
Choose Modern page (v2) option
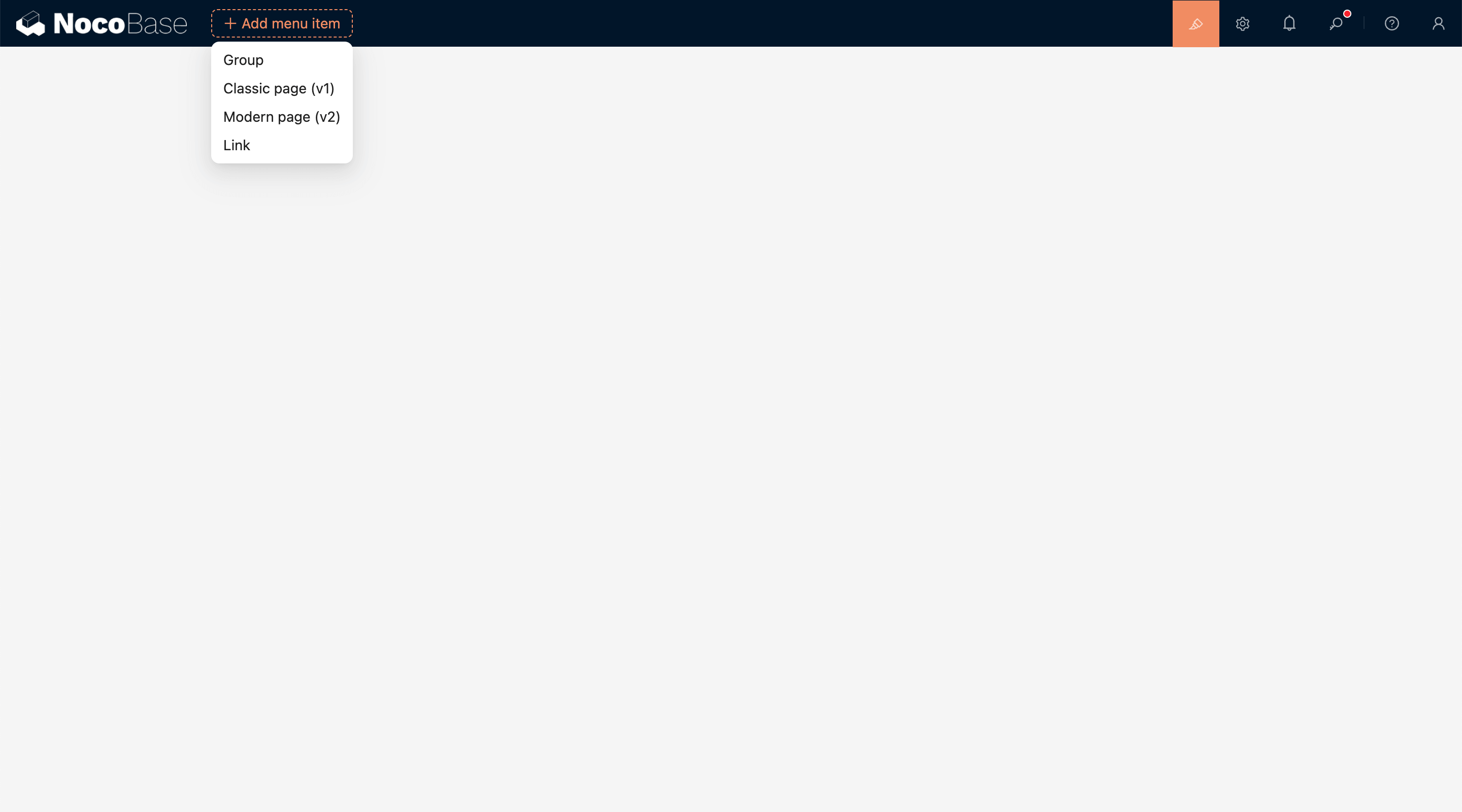pyautogui.click(x=282, y=117)
